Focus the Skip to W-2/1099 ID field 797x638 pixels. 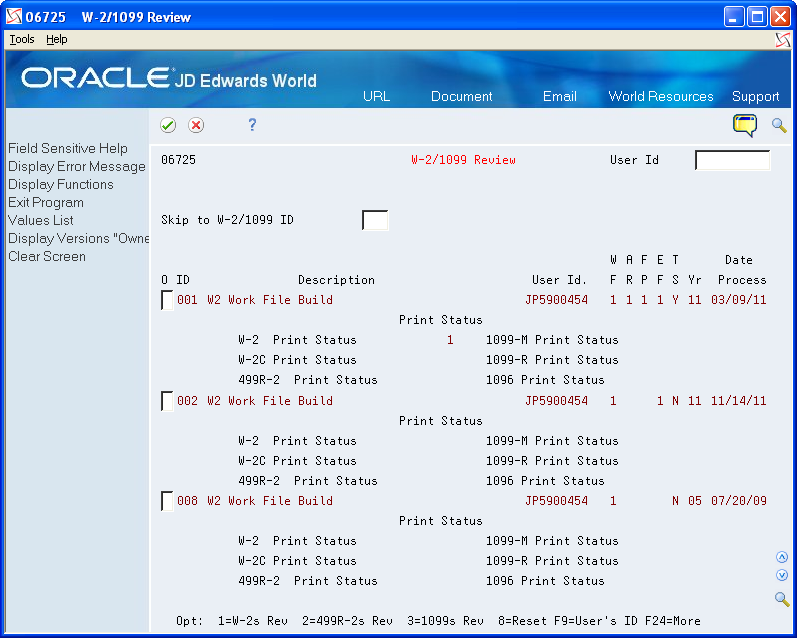tap(375, 220)
